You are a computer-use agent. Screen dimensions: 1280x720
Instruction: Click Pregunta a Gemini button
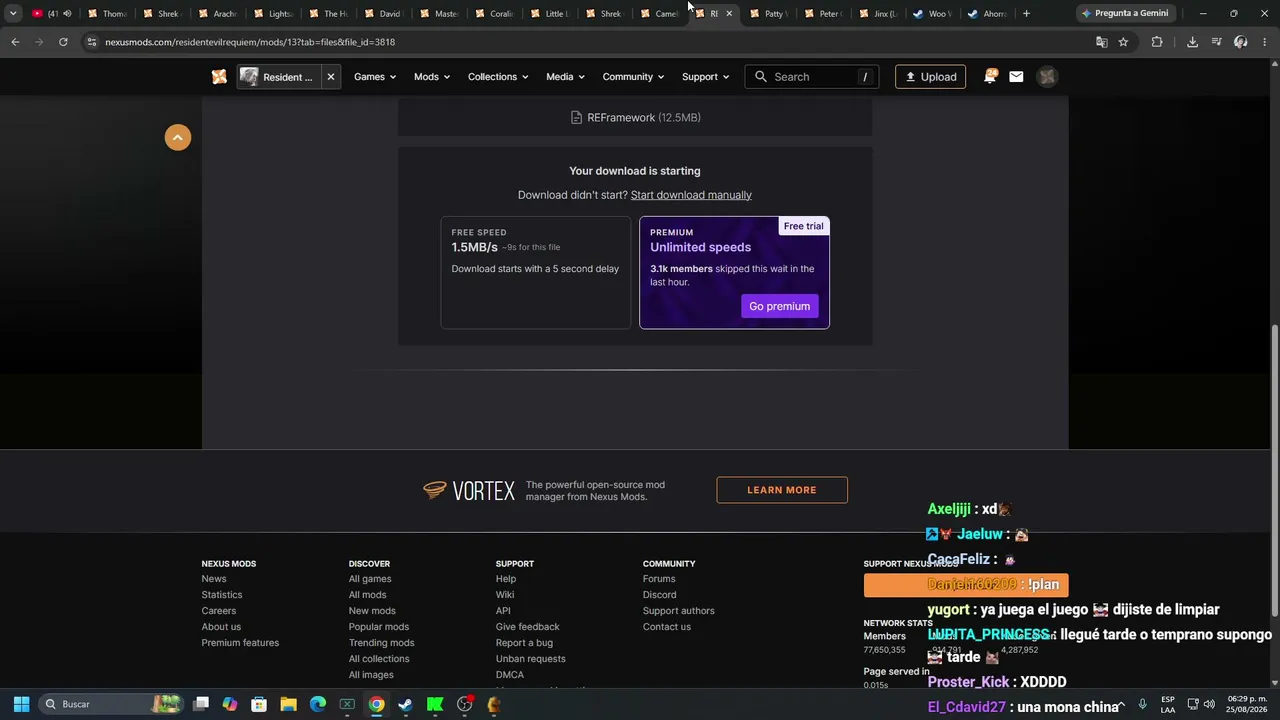coord(1125,14)
